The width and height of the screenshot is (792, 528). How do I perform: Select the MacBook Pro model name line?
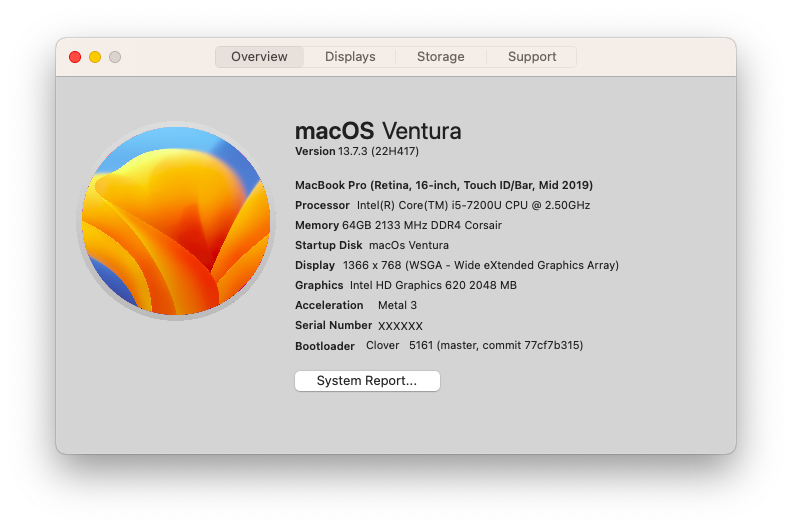tap(443, 185)
